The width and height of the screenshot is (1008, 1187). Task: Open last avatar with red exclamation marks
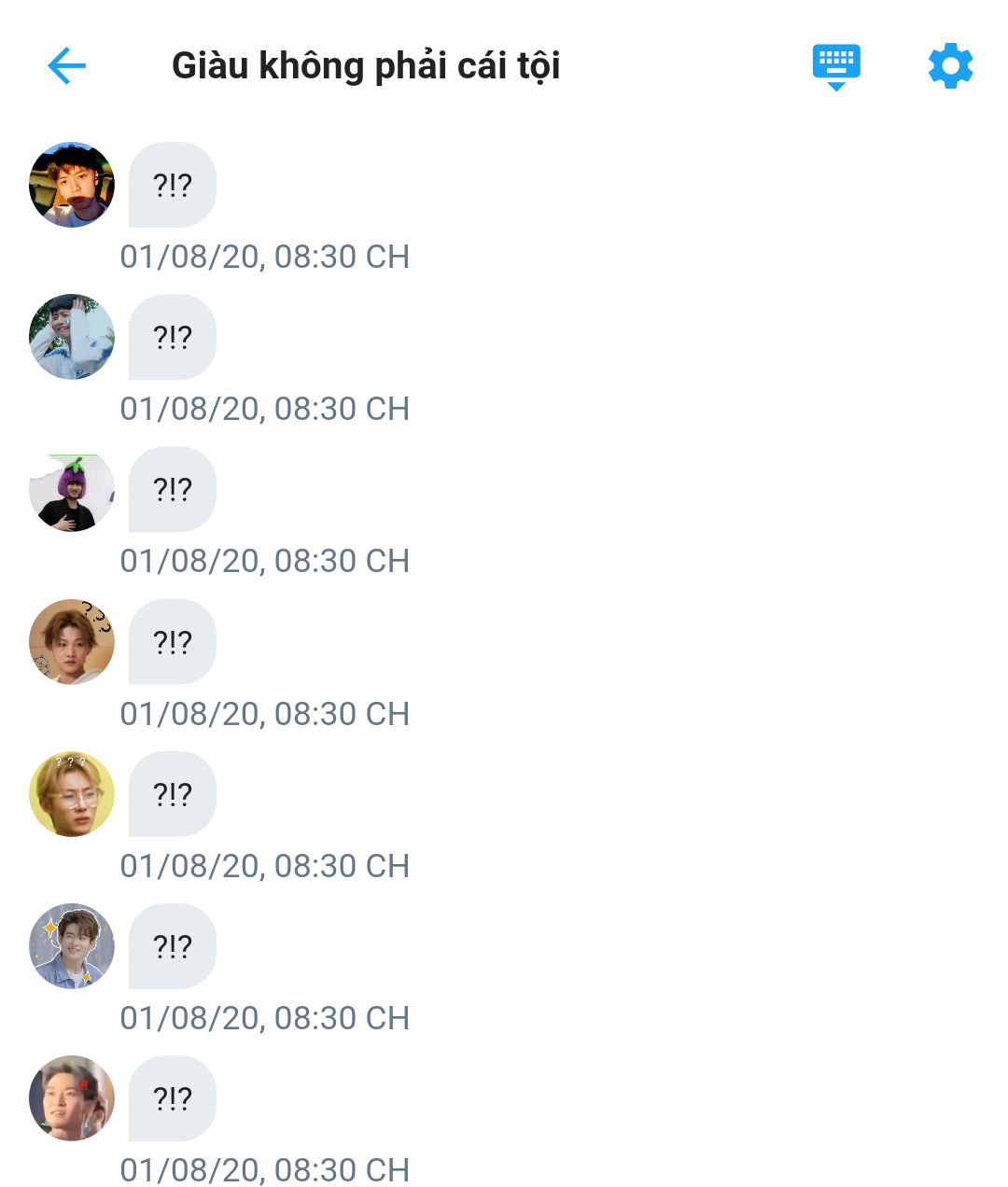[x=72, y=1098]
